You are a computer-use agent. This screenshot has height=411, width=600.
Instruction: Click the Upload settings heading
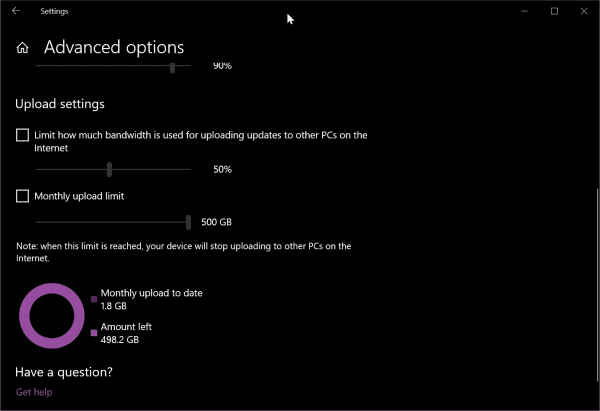coord(60,104)
